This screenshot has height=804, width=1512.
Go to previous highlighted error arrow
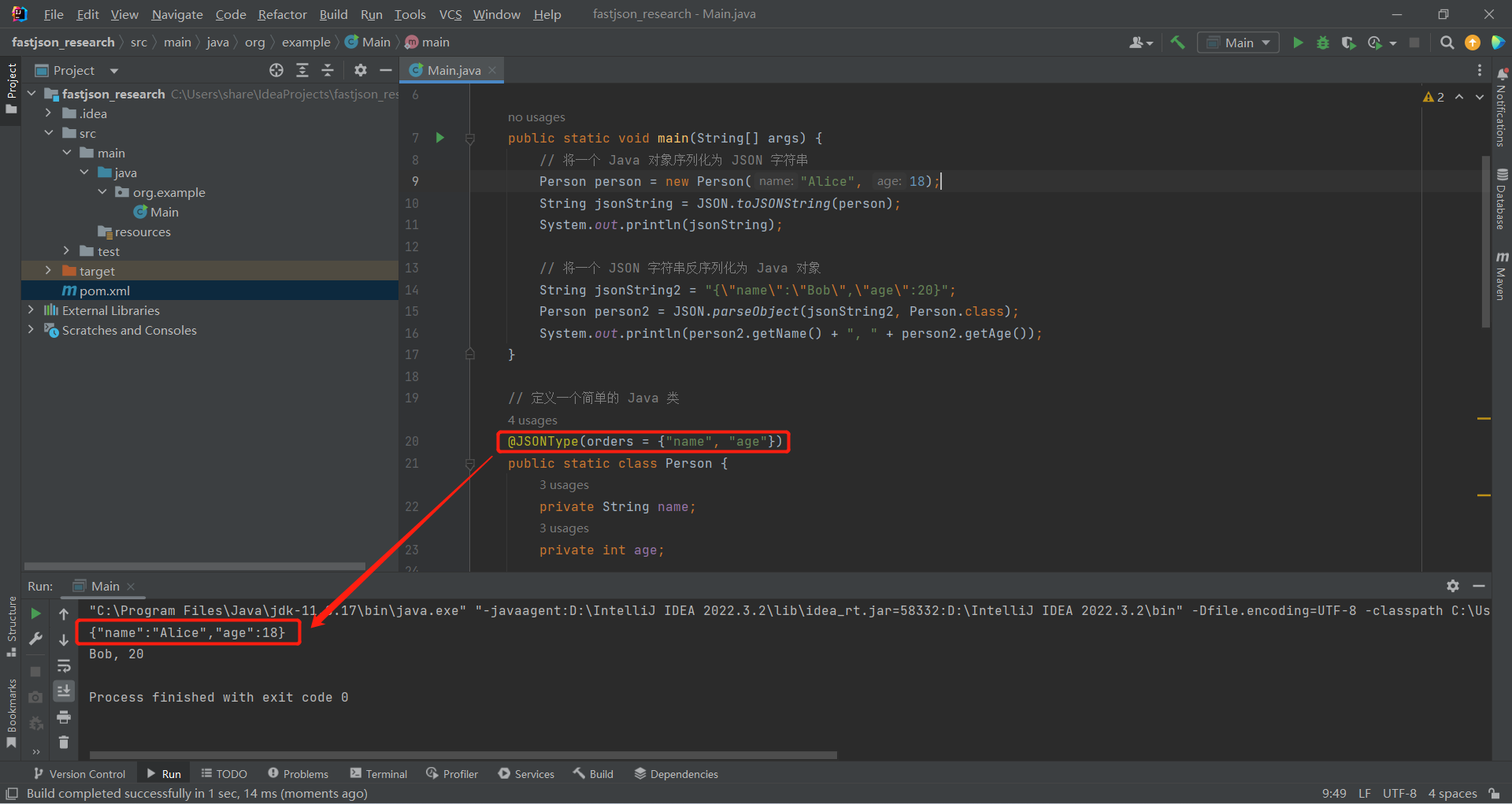(x=1459, y=97)
